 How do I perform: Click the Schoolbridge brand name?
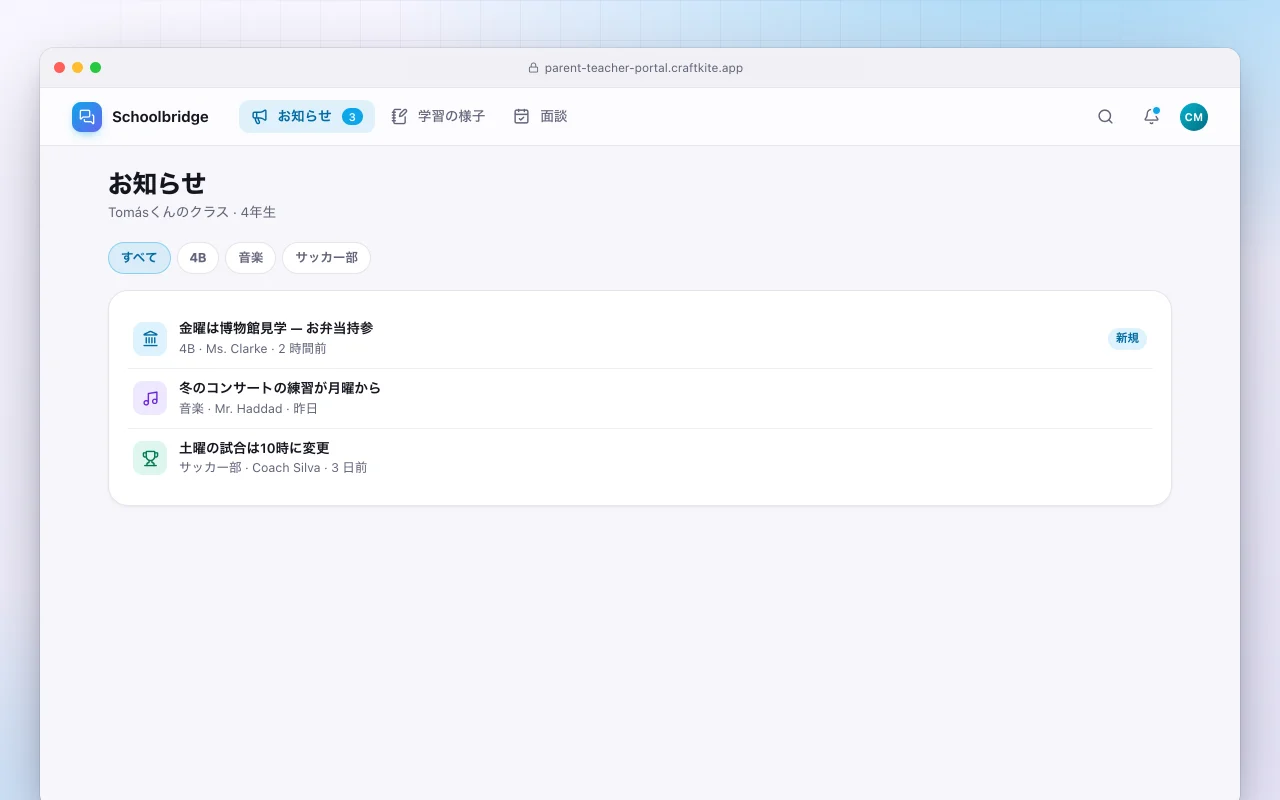point(160,117)
